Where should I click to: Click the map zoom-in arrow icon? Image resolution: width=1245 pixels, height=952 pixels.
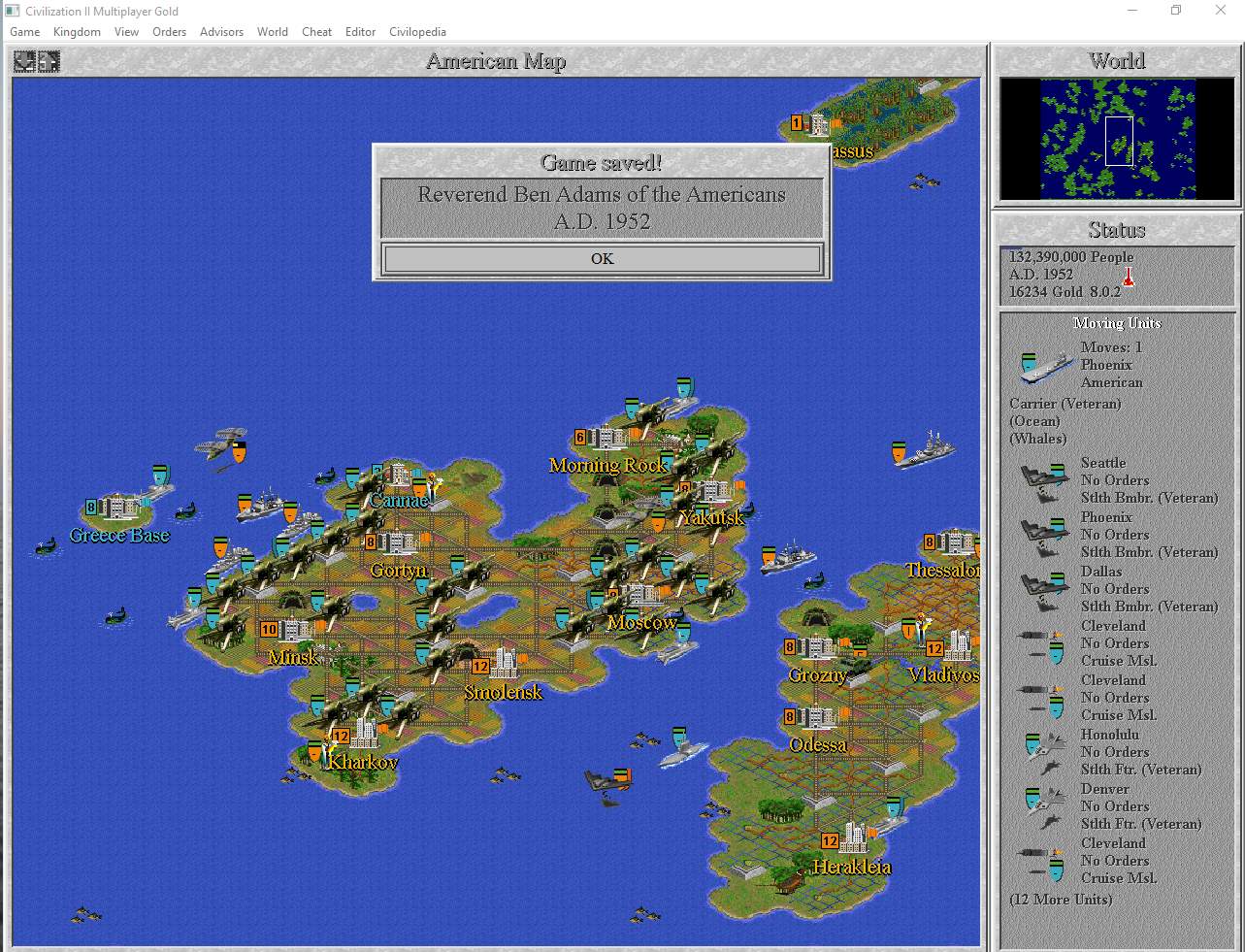click(49, 62)
